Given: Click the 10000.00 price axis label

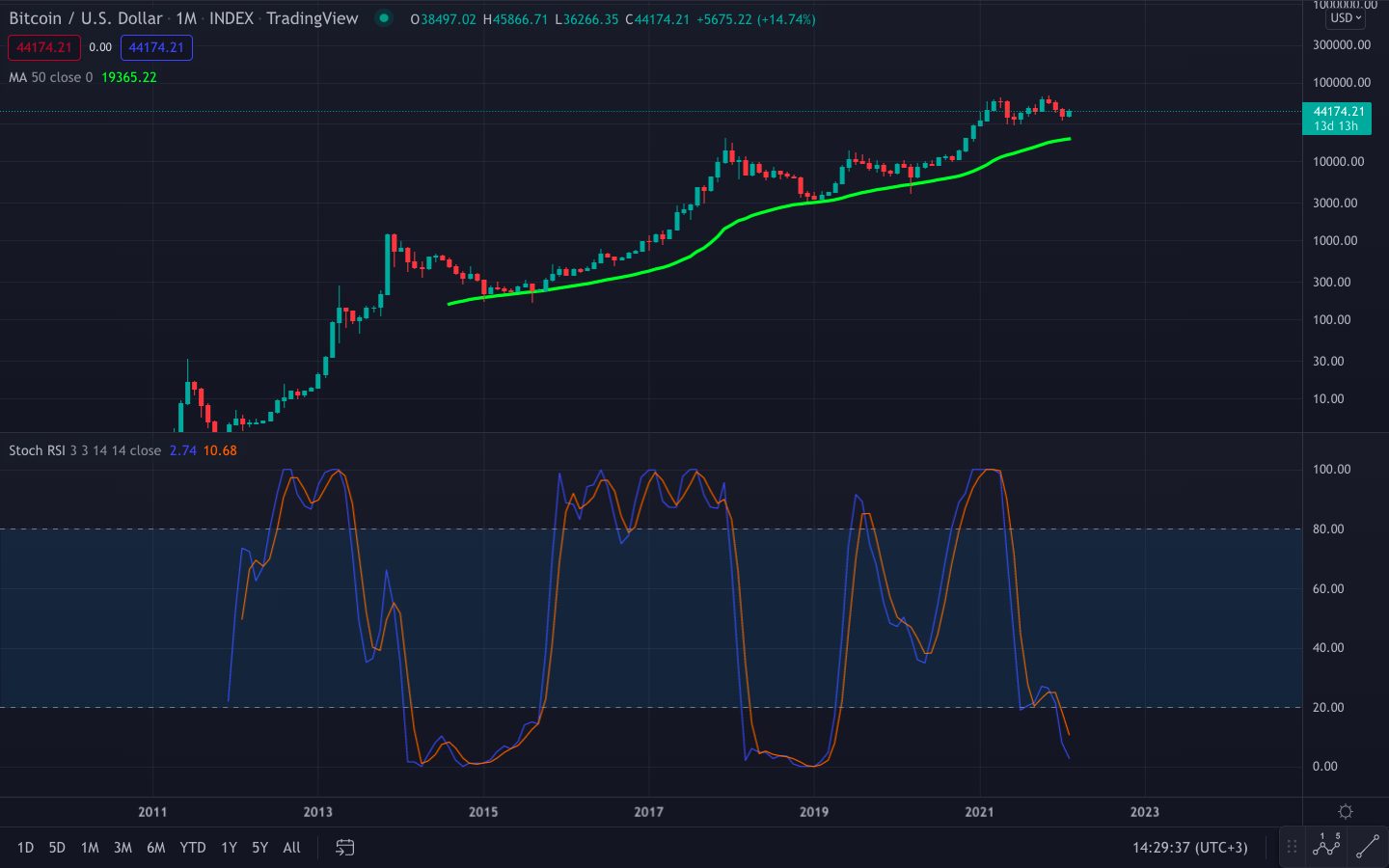Looking at the screenshot, I should [x=1338, y=162].
